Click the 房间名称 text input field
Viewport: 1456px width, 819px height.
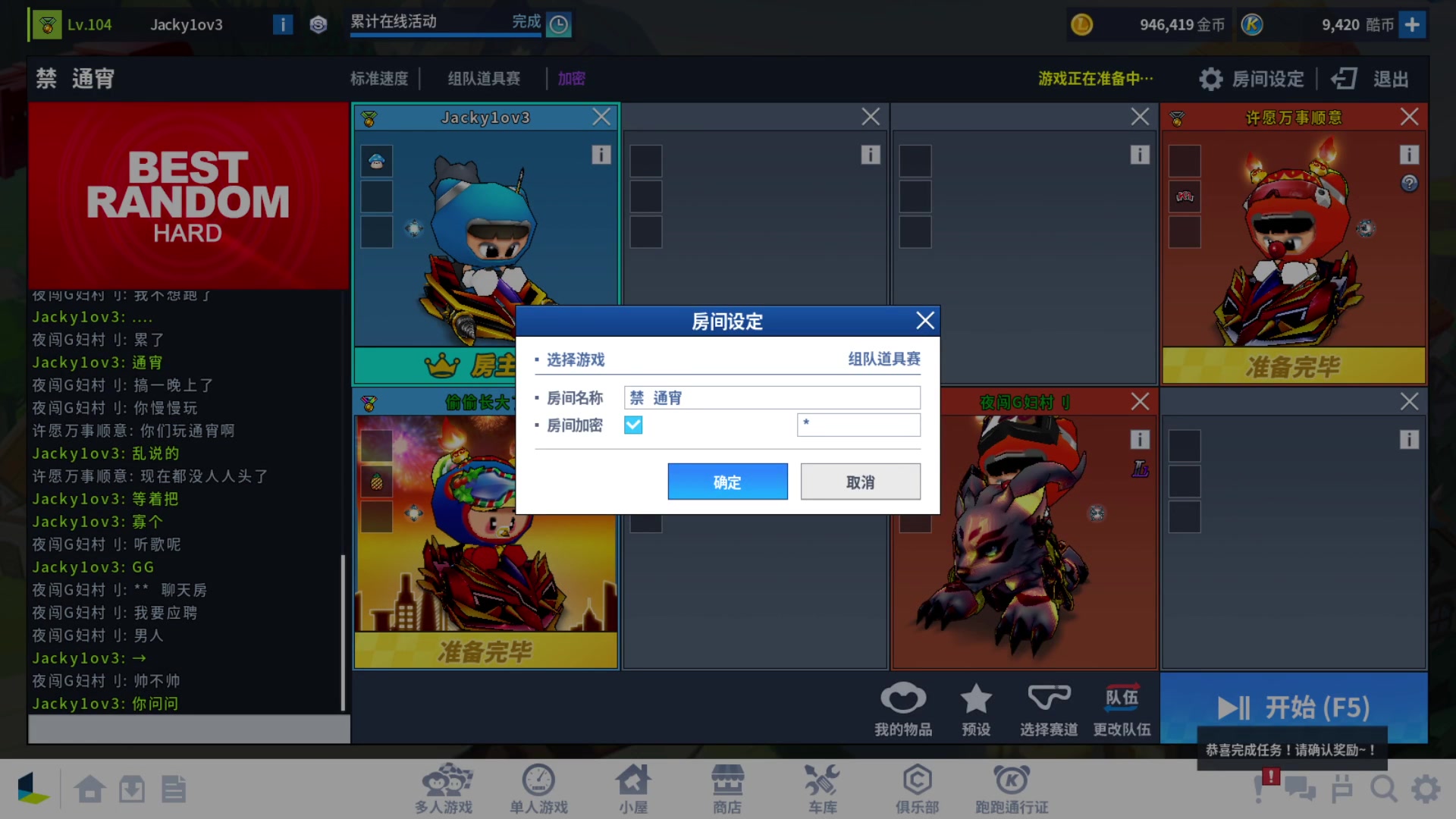770,397
